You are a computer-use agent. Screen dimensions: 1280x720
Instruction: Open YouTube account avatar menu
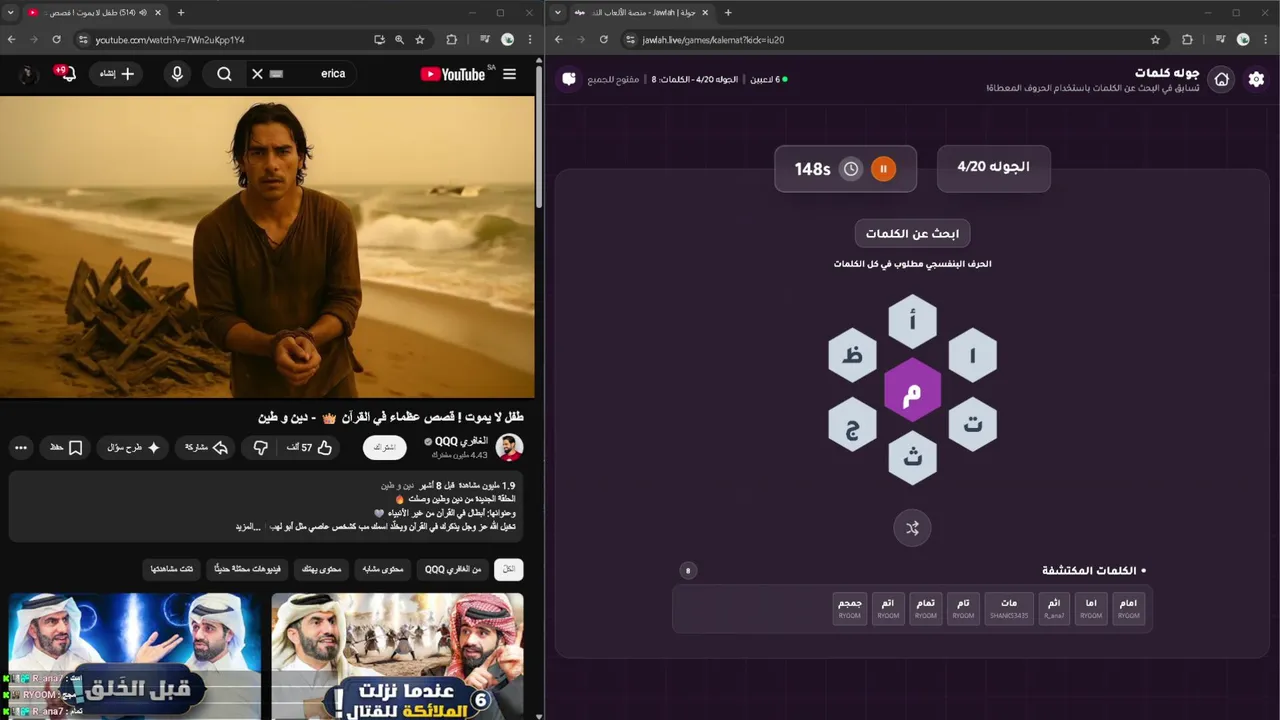click(x=28, y=74)
